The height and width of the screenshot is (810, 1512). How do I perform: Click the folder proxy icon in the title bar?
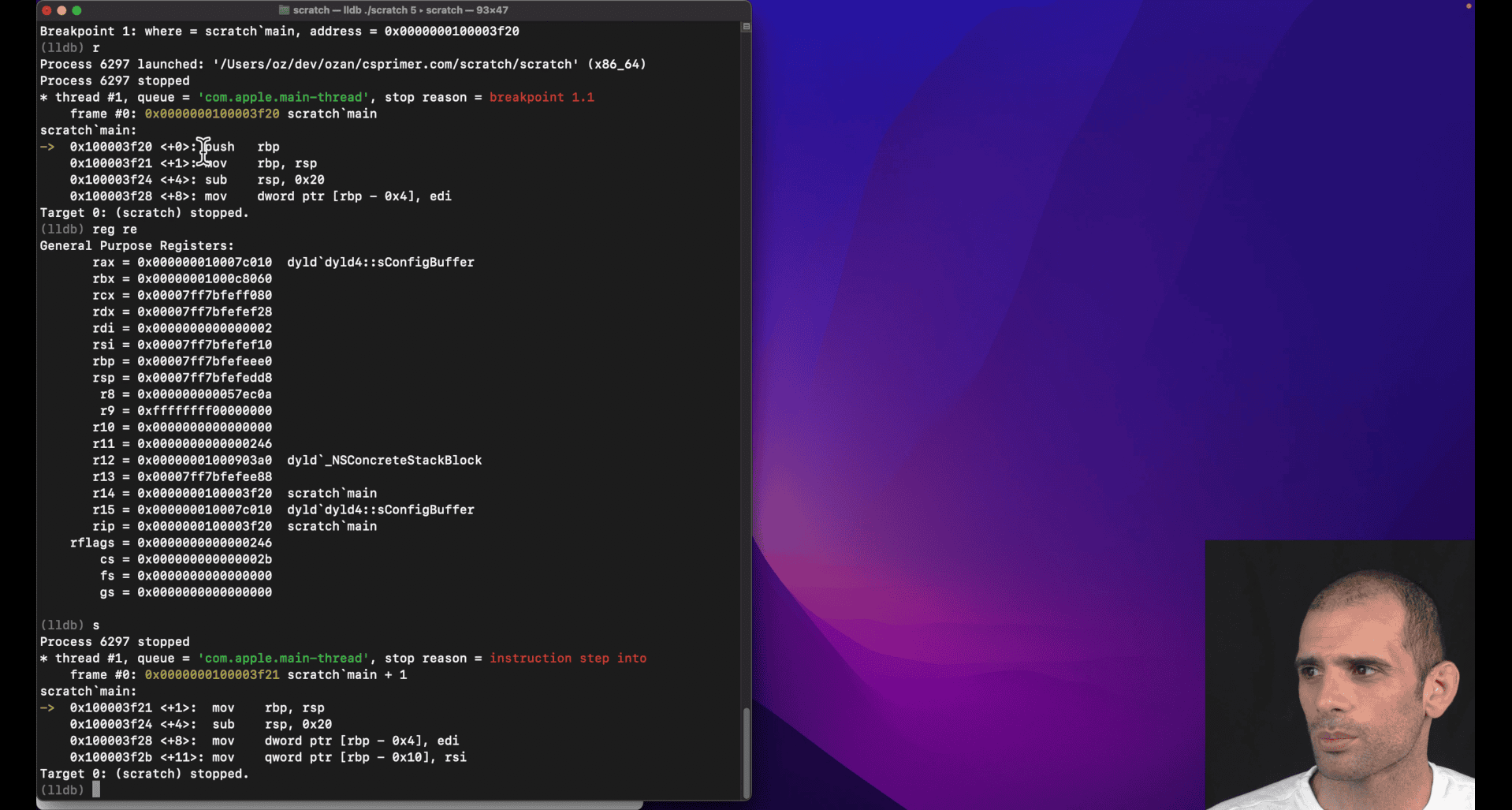point(284,10)
